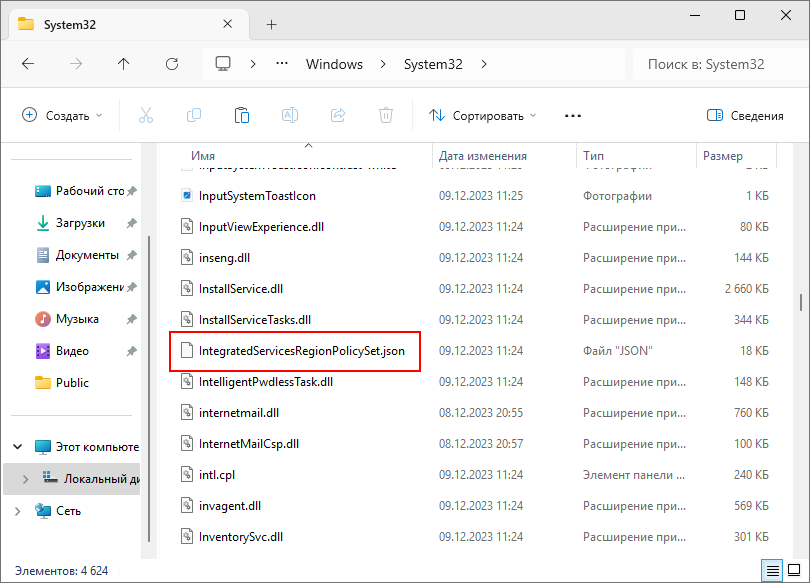Go up one folder level
This screenshot has height=583, width=810.
pos(123,64)
